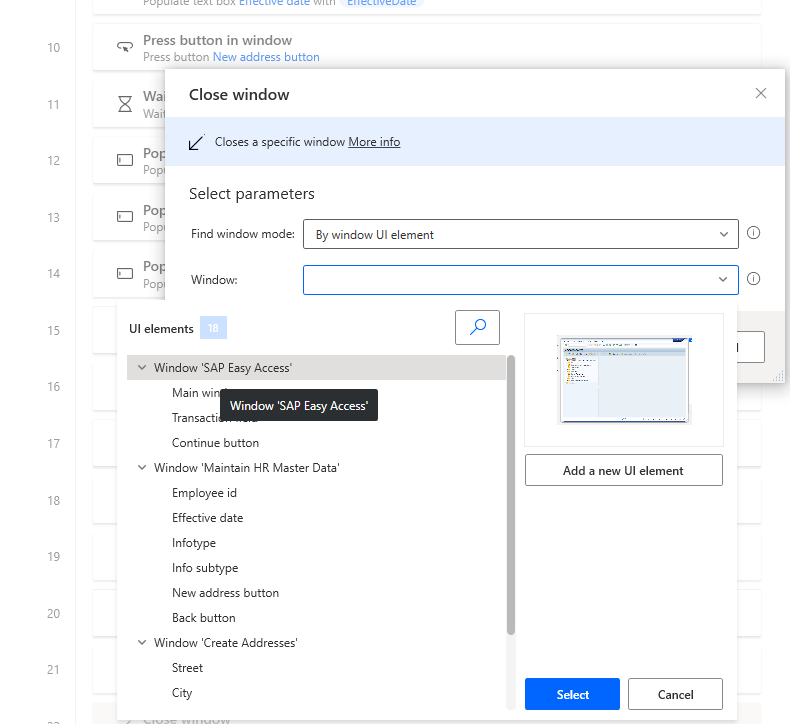Image resolution: width=790 pixels, height=724 pixels.
Task: Select the New address button UI element
Action: pyautogui.click(x=316, y=593)
